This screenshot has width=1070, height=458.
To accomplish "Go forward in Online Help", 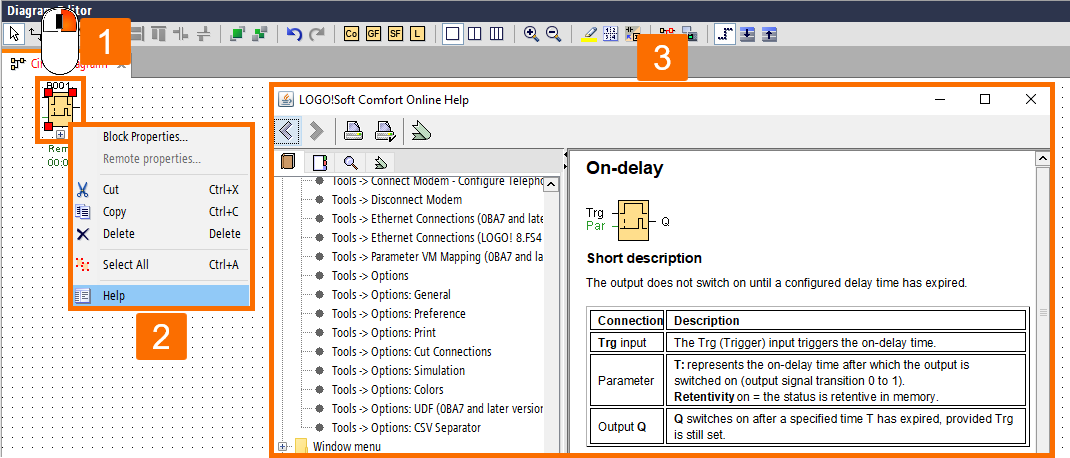I will (x=317, y=130).
